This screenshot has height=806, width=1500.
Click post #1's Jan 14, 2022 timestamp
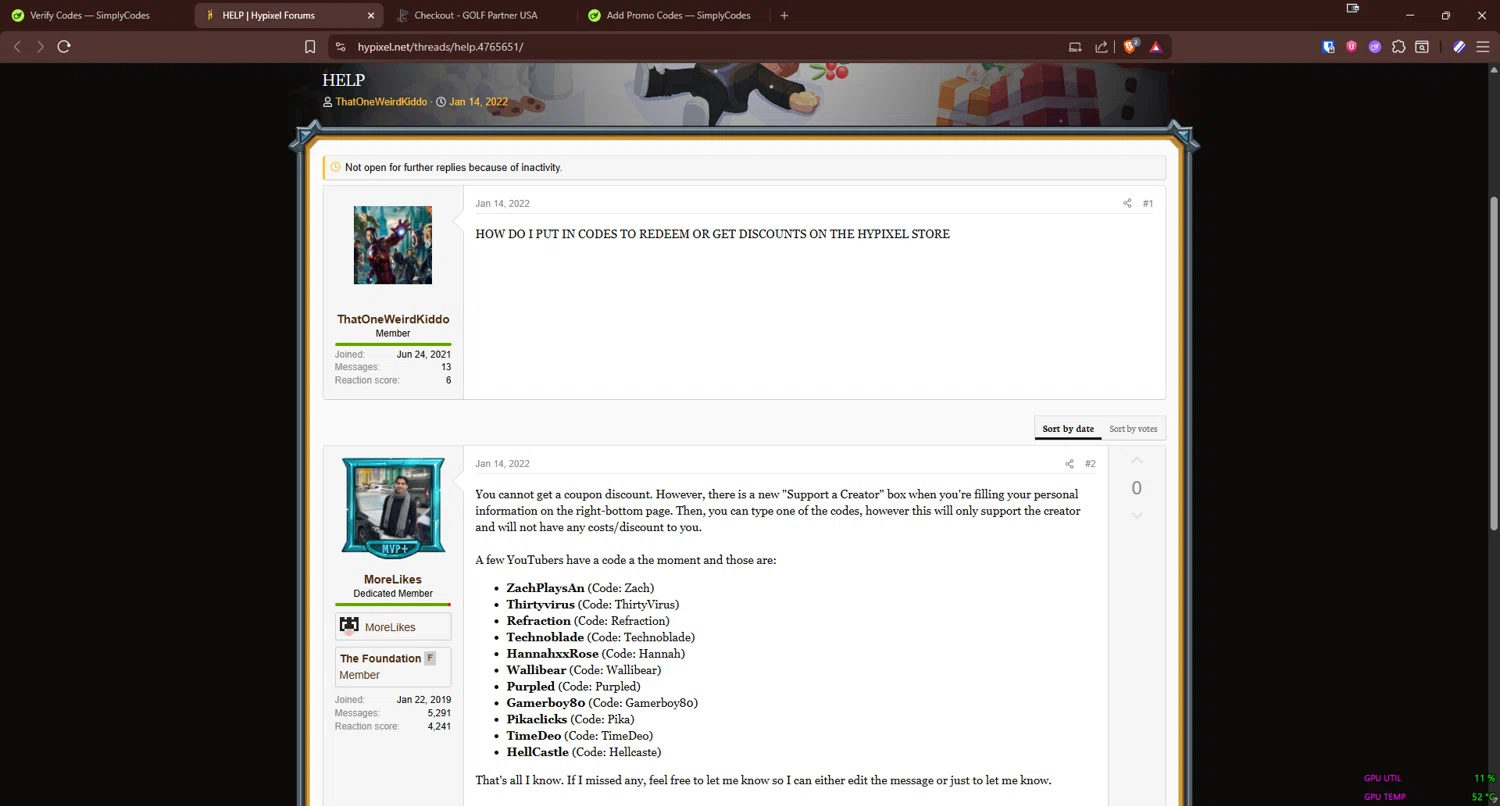pos(502,203)
